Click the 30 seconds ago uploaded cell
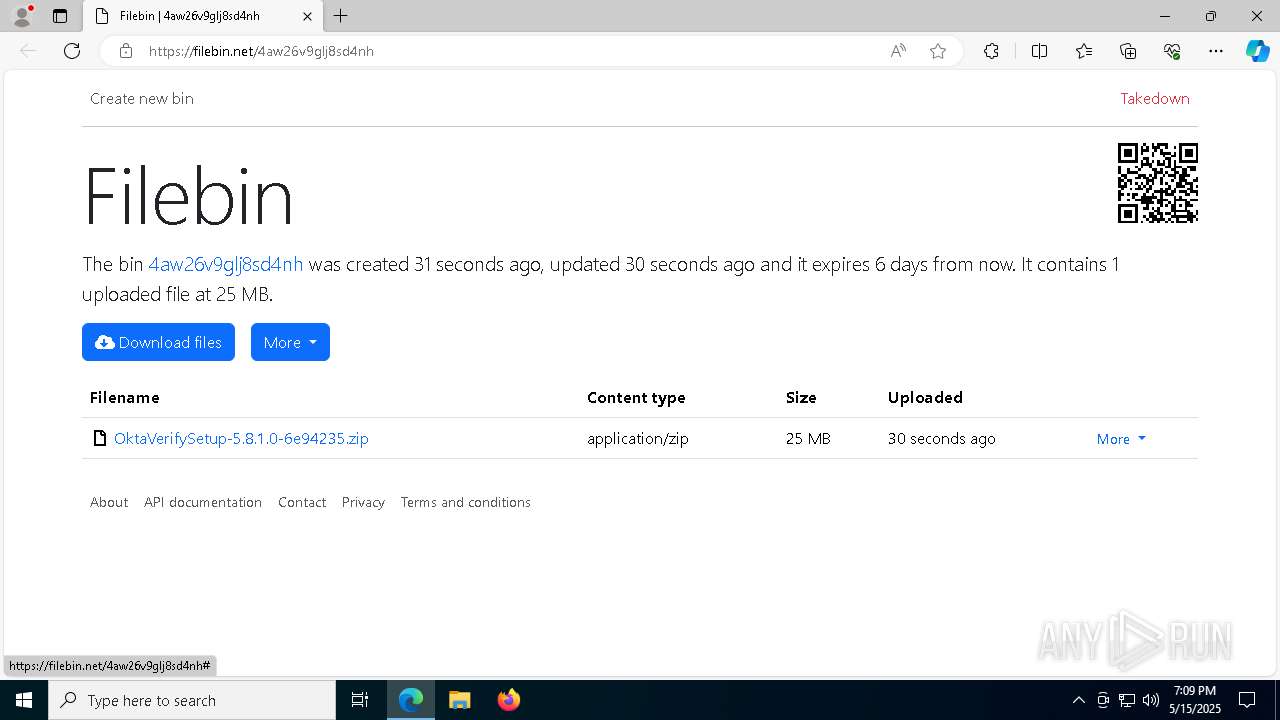This screenshot has height=720, width=1280. coord(942,438)
